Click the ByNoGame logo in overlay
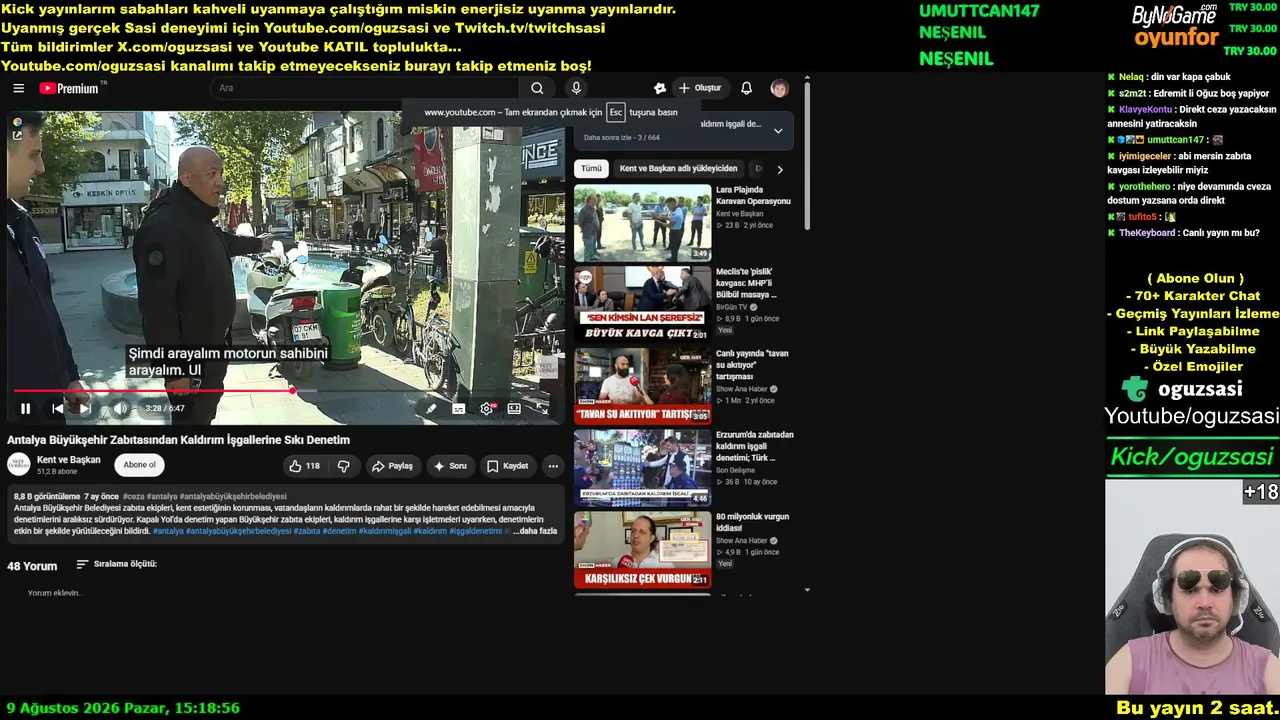The width and height of the screenshot is (1280, 720). 1174,15
